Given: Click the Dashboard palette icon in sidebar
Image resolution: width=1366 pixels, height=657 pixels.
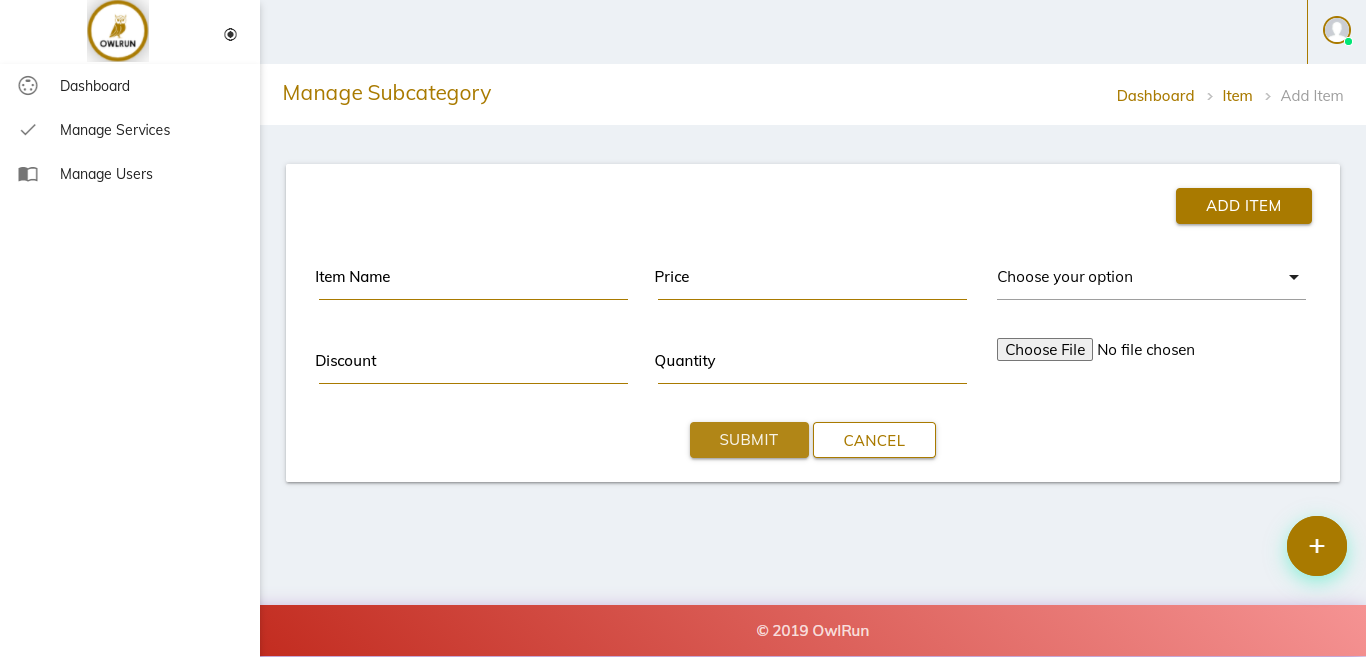Looking at the screenshot, I should (28, 86).
